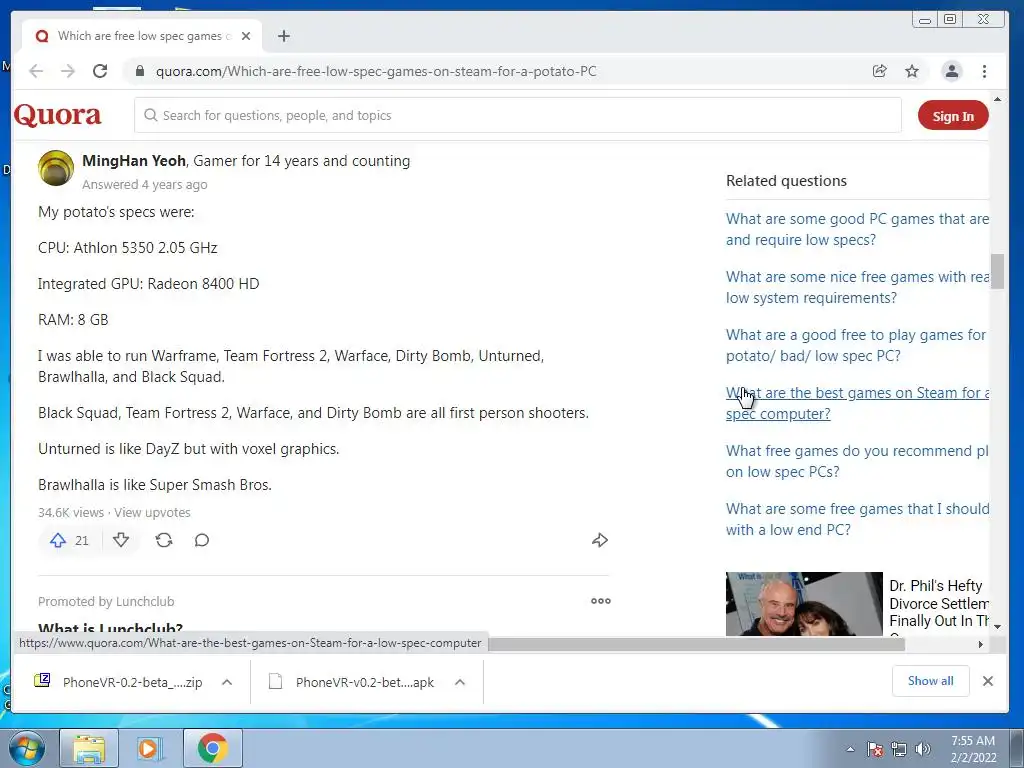The width and height of the screenshot is (1024, 768).
Task: Focus the Quora search field
Action: pos(518,115)
